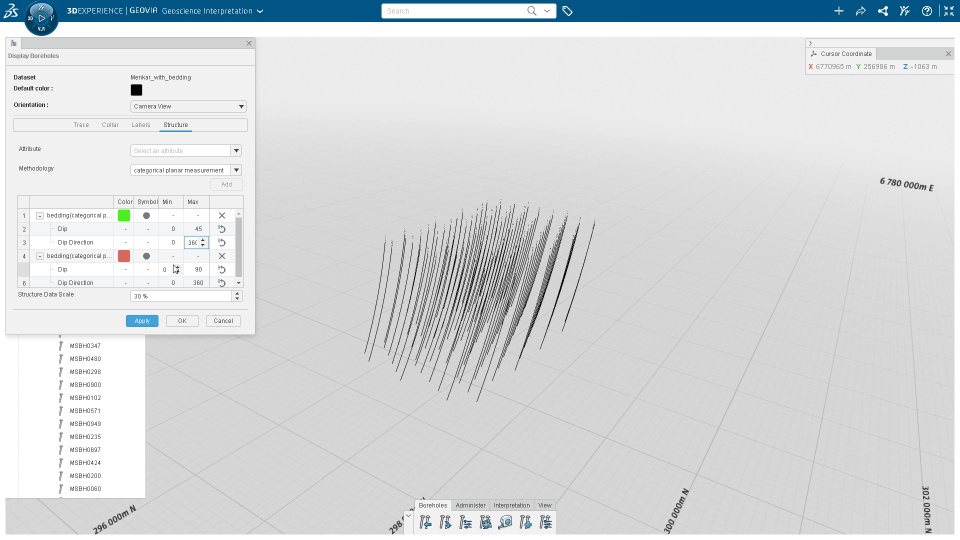This screenshot has width=960, height=540.
Task: Remove row 4 bedding entry with X
Action: click(x=222, y=256)
